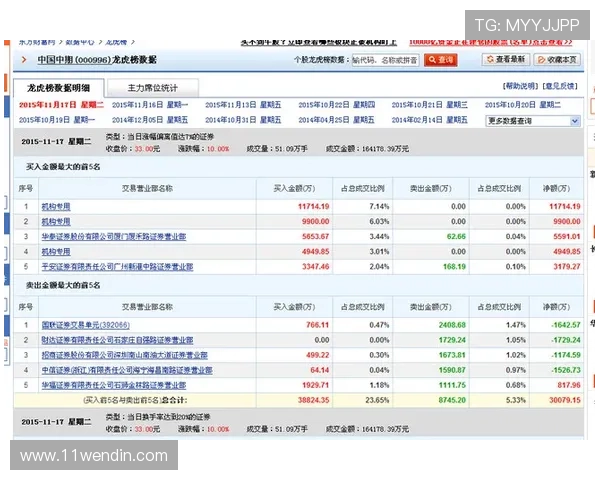Switch to the 主力席位统计 tab
Image resolution: width=600 pixels, height=480 pixels.
[x=153, y=88]
